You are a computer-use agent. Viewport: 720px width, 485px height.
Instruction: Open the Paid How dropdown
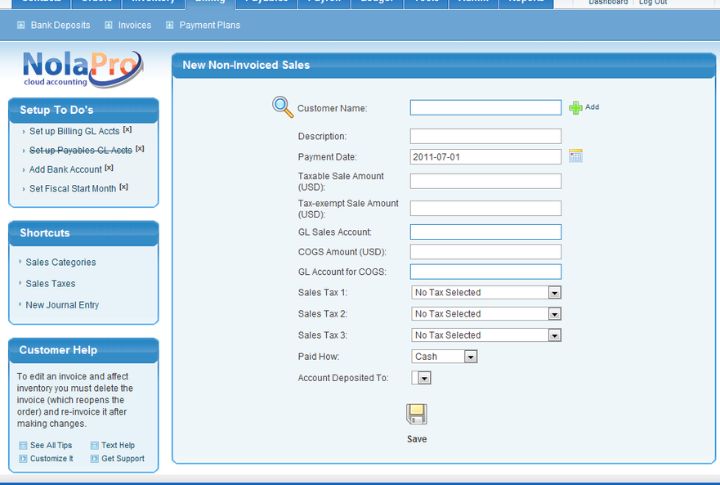470,356
